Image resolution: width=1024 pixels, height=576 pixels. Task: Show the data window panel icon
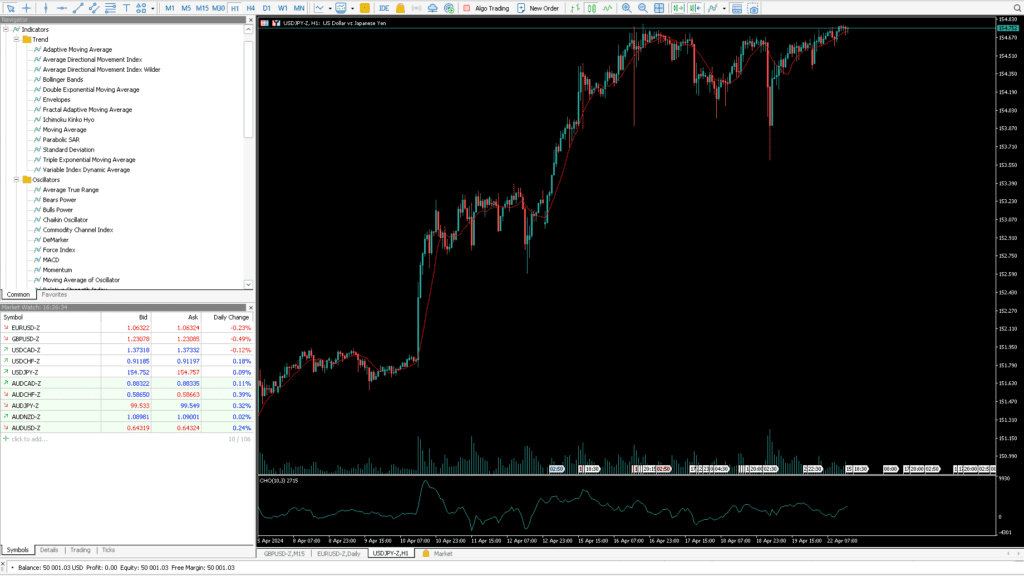pyautogui.click(x=737, y=8)
